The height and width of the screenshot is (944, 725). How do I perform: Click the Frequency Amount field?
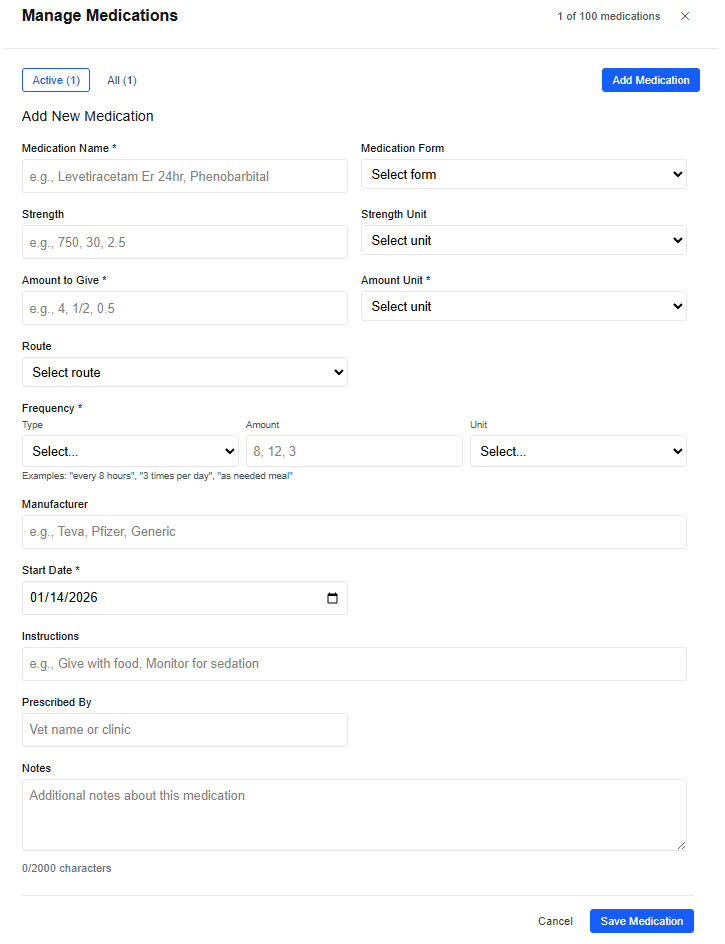(x=354, y=451)
